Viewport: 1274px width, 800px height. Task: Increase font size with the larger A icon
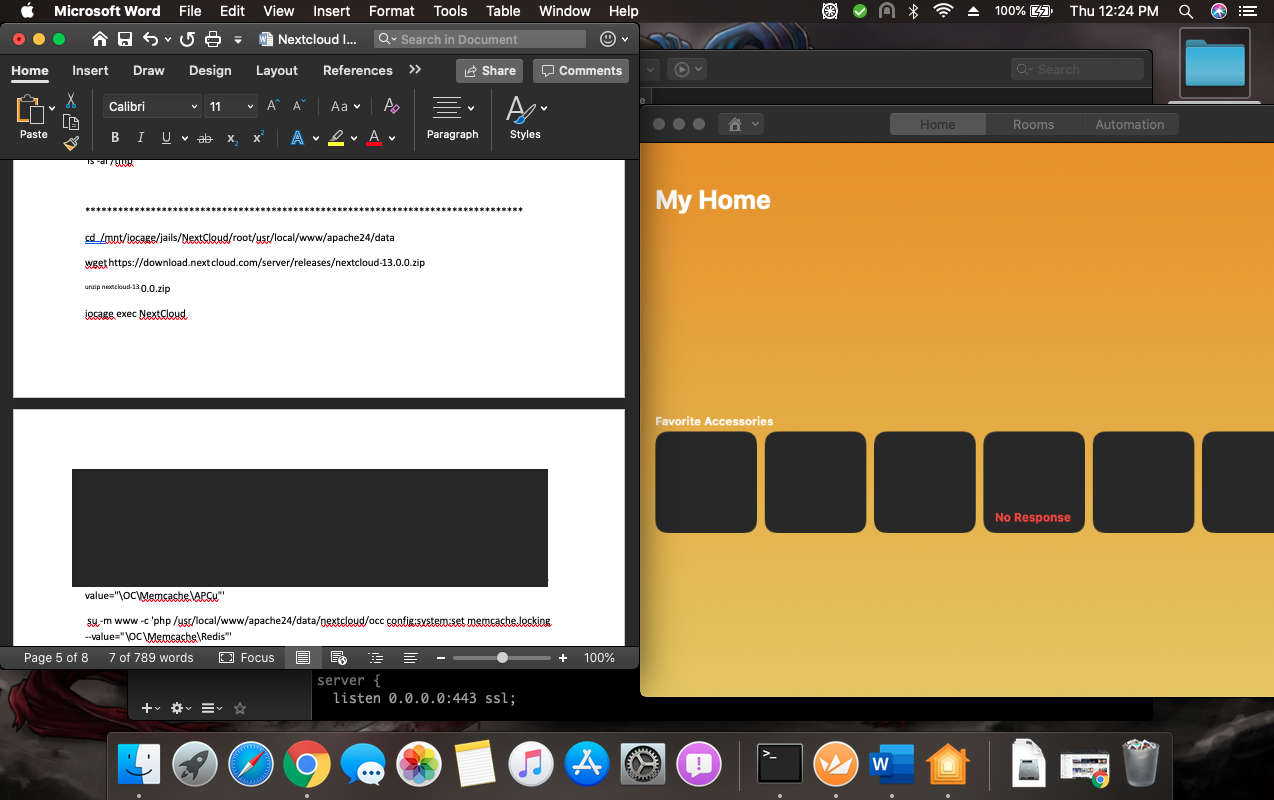tap(273, 106)
